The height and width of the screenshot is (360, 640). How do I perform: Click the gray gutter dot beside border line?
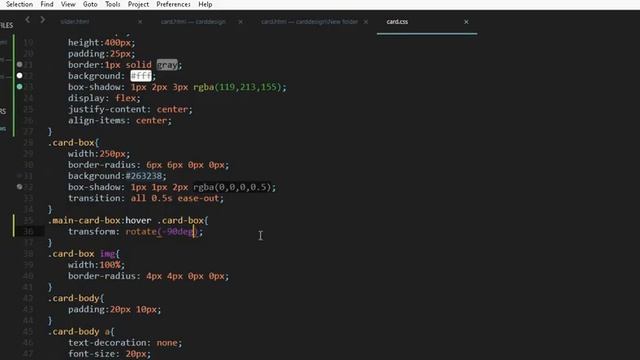pyautogui.click(x=20, y=64)
